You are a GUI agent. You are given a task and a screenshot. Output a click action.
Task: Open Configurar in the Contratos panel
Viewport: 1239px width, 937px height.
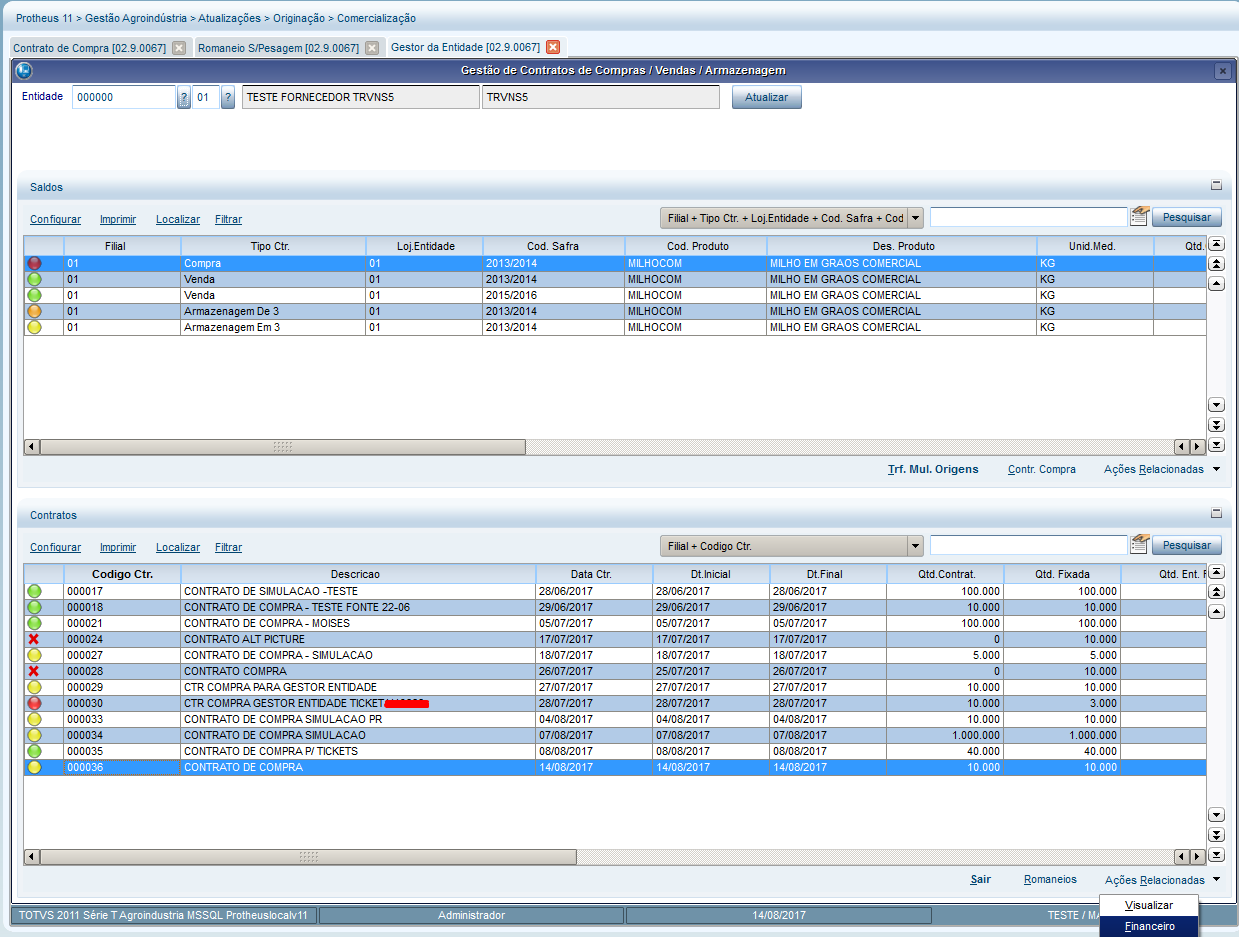click(x=55, y=547)
